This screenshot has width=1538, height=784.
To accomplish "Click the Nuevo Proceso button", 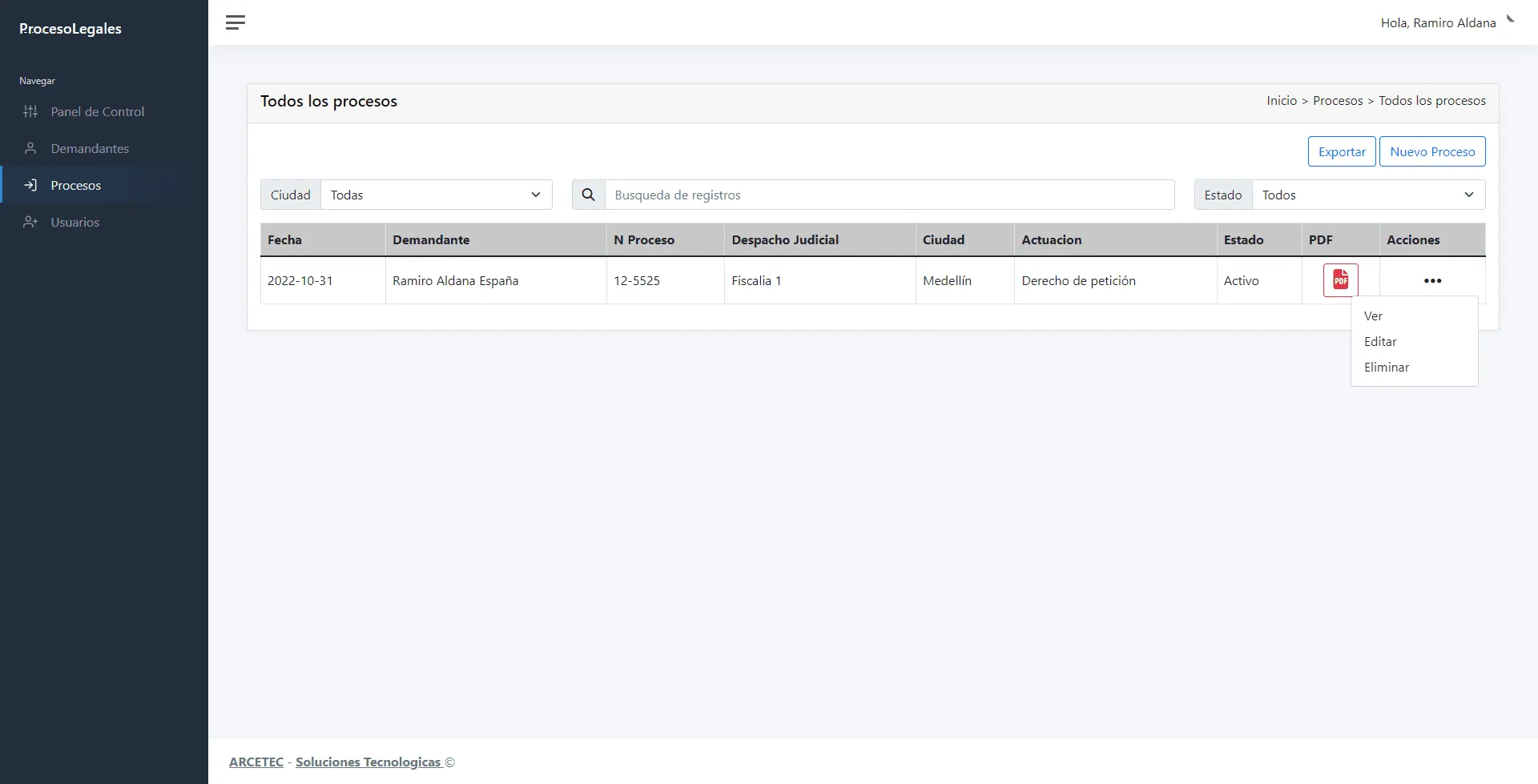I will coord(1432,151).
